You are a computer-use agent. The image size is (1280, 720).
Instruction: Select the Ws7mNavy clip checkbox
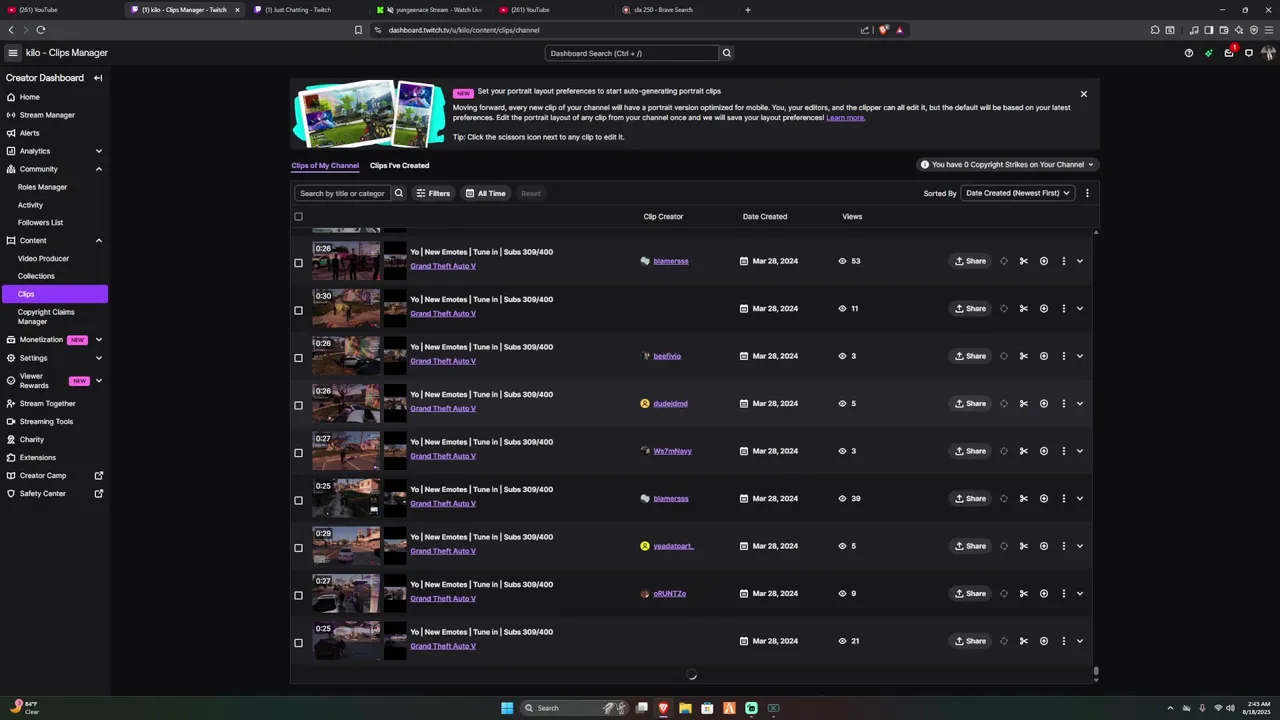[298, 453]
